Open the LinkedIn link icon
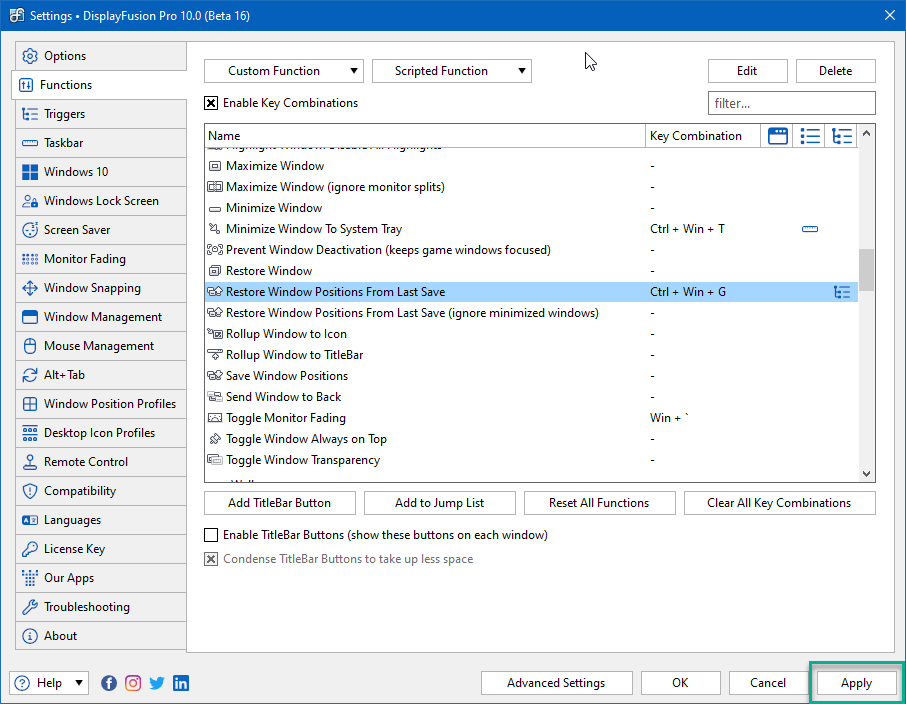The image size is (906, 704). click(x=181, y=683)
